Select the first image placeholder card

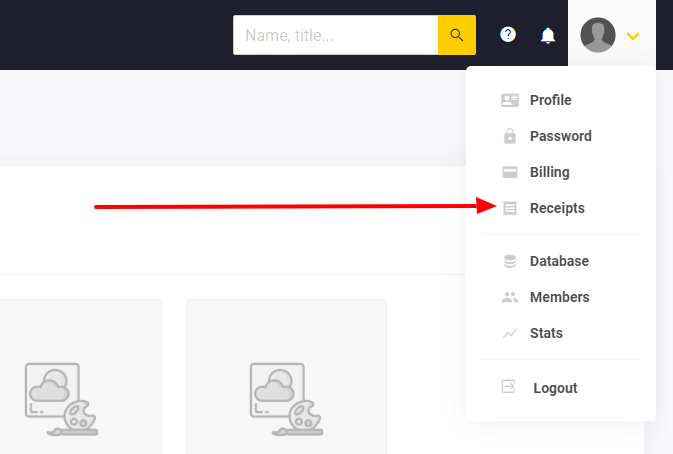point(61,378)
